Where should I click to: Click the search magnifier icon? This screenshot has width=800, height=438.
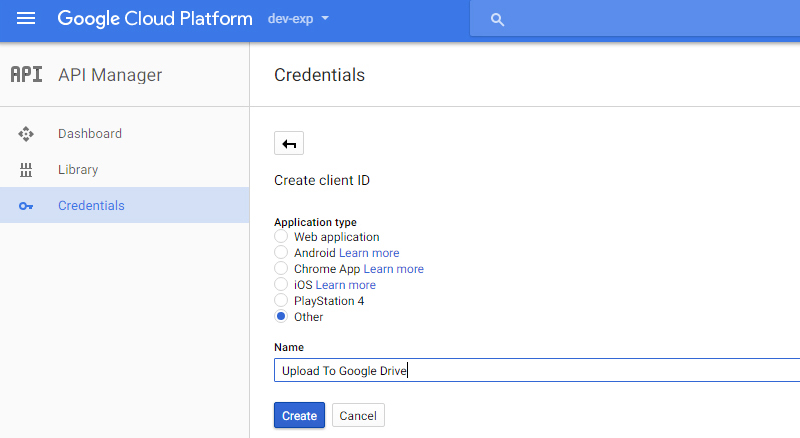click(497, 20)
